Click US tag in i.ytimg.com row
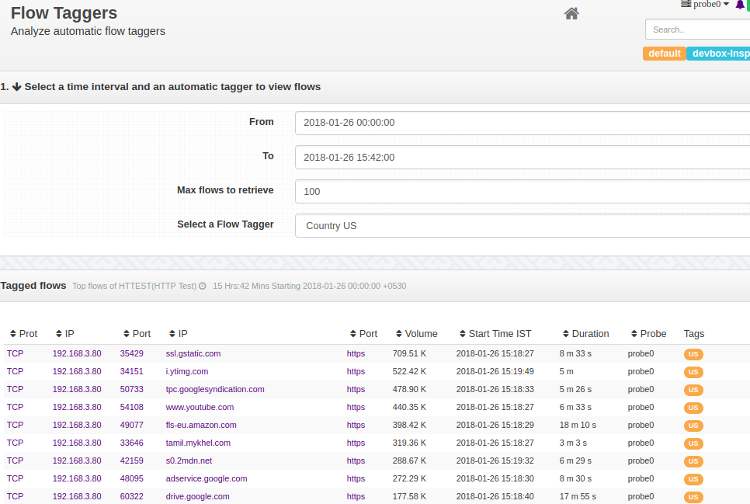Viewport: 750px width, 504px height. point(693,372)
